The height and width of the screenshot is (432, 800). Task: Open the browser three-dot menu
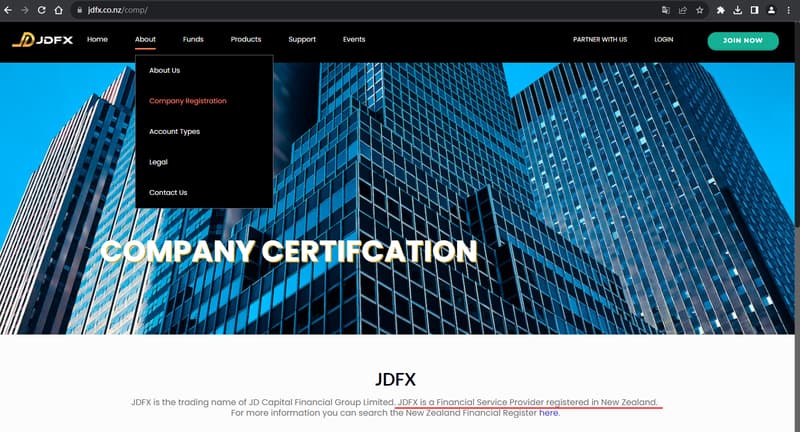788,10
